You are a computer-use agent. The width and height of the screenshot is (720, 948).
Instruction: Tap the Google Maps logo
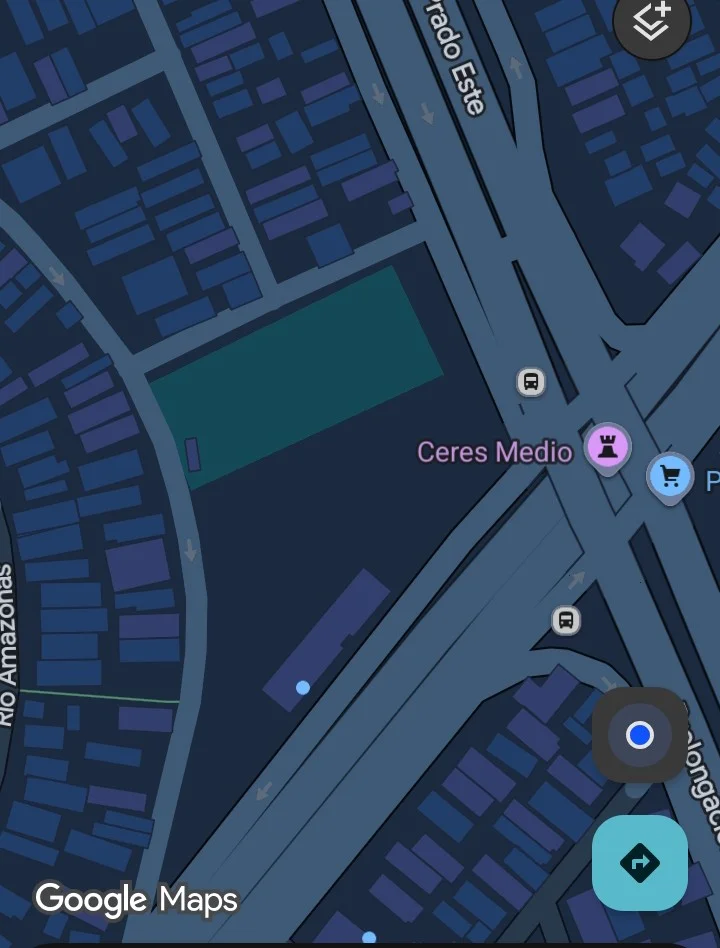point(137,900)
